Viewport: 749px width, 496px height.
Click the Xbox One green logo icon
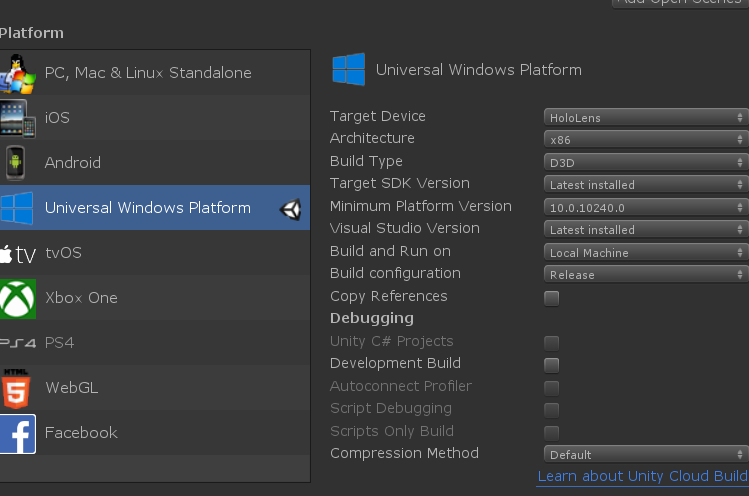click(x=18, y=299)
